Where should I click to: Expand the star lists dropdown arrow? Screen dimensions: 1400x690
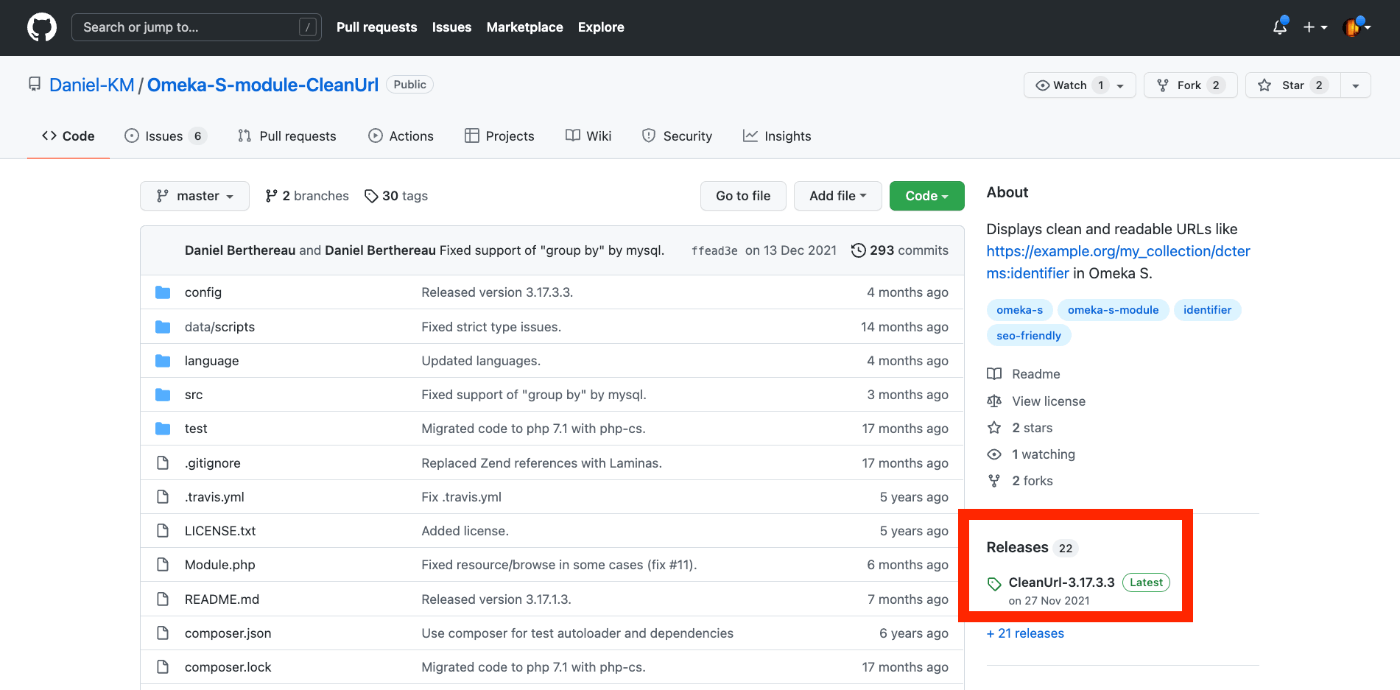click(x=1355, y=85)
